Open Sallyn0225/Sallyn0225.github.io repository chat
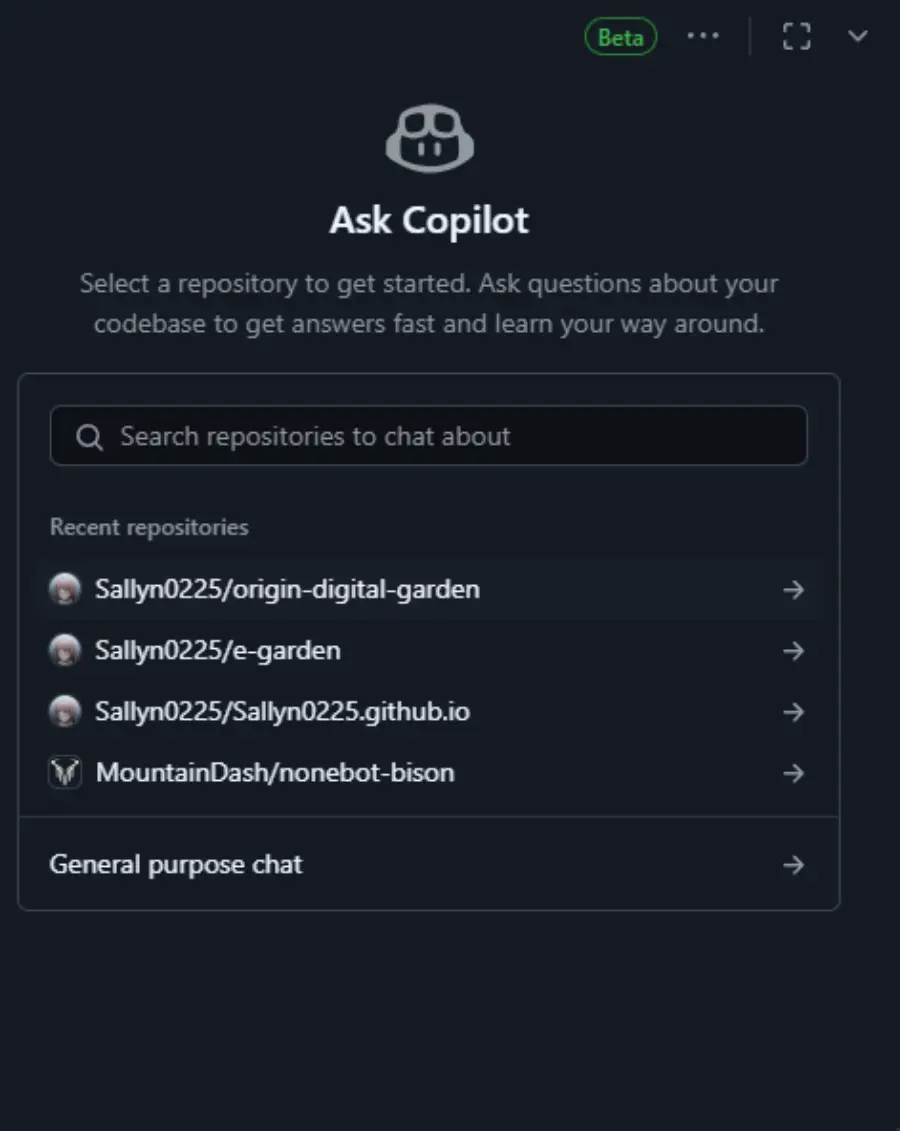The height and width of the screenshot is (1131, 900). click(x=282, y=711)
